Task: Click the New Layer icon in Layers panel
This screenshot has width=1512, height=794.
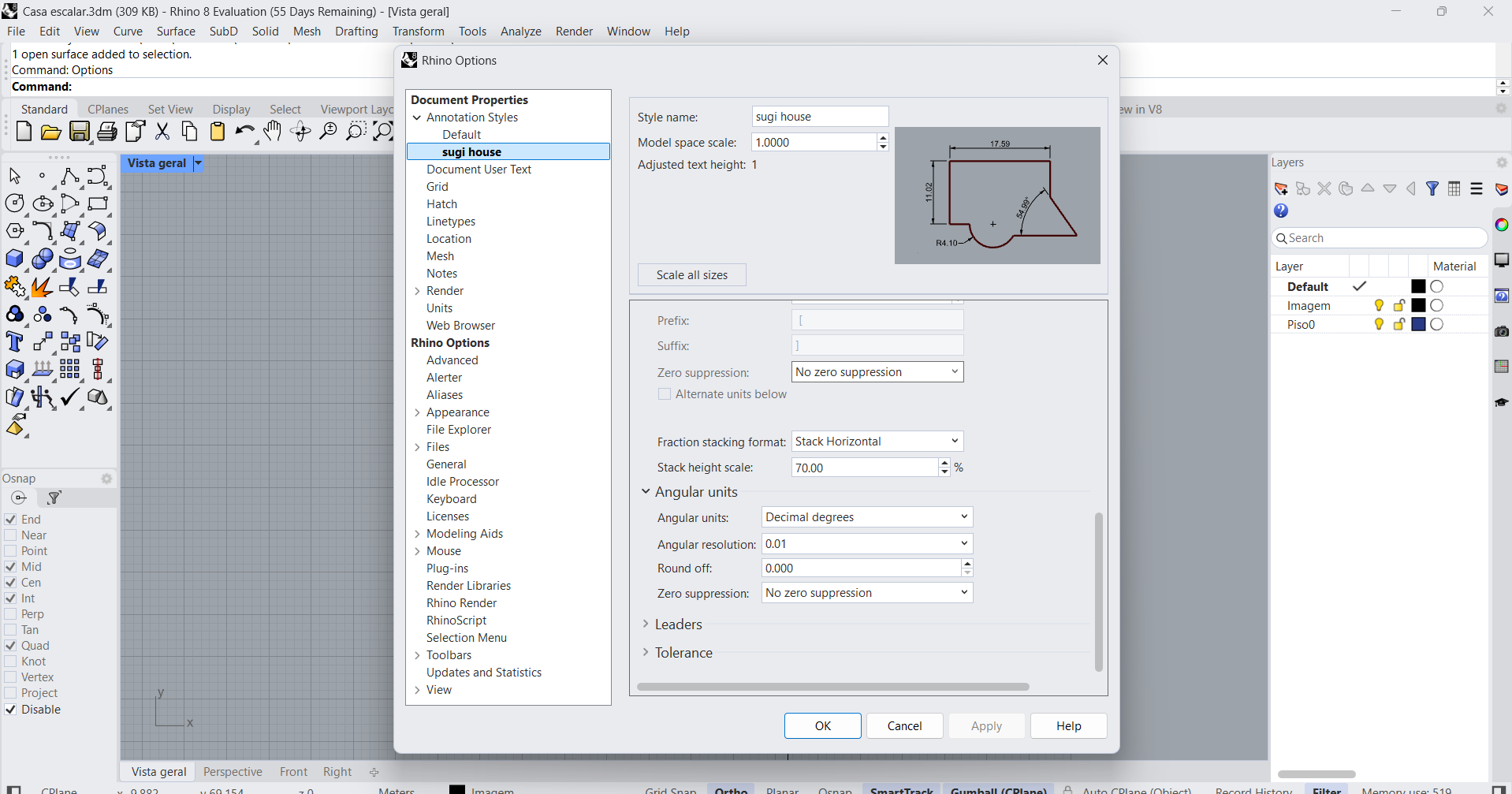Action: 1281,189
